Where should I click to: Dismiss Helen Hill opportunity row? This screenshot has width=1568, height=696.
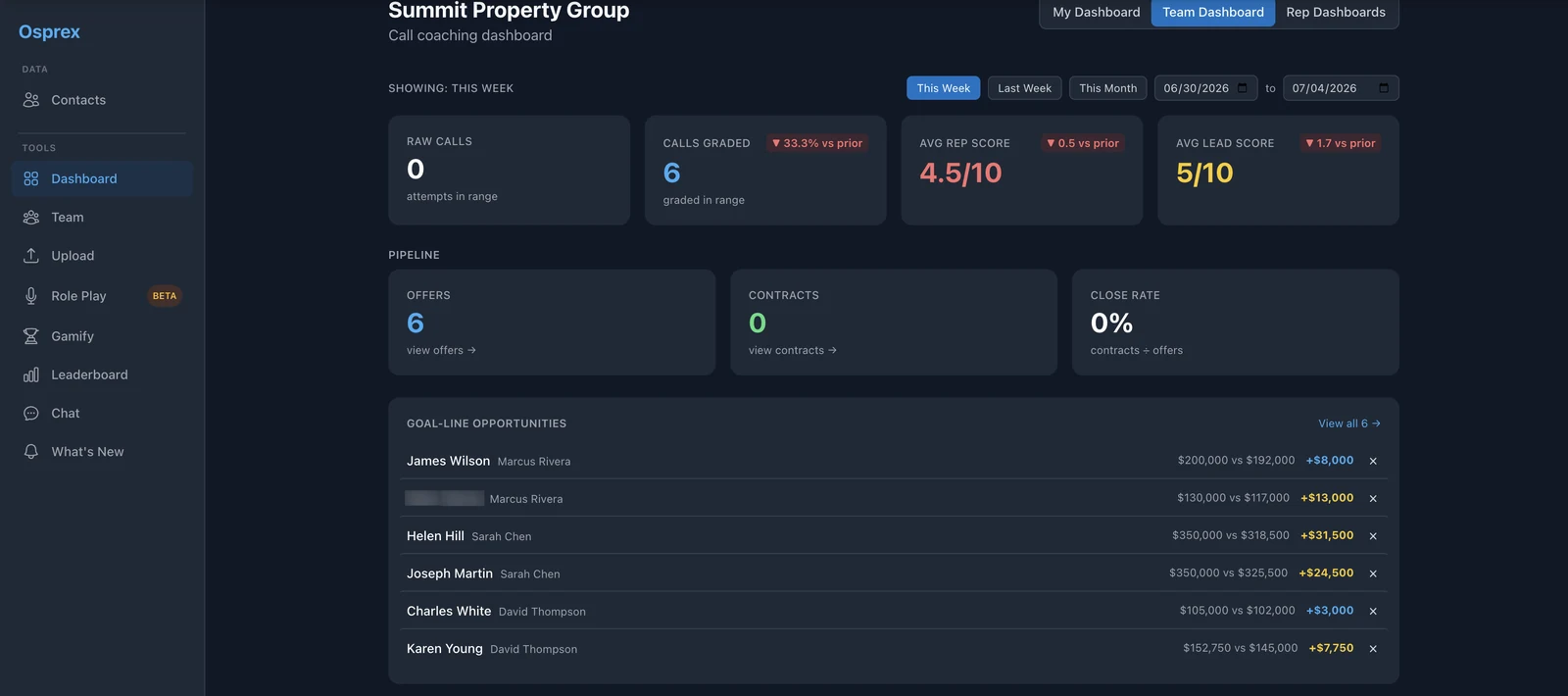pyautogui.click(x=1373, y=536)
